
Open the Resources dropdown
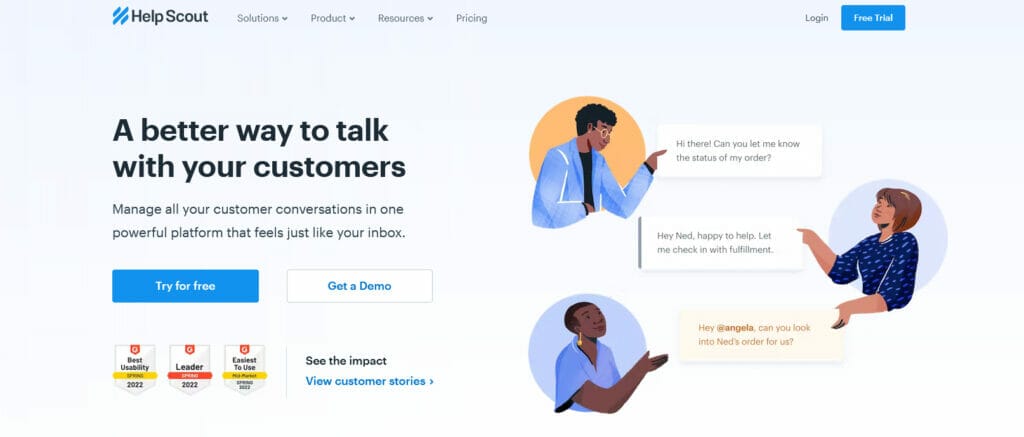coord(405,18)
